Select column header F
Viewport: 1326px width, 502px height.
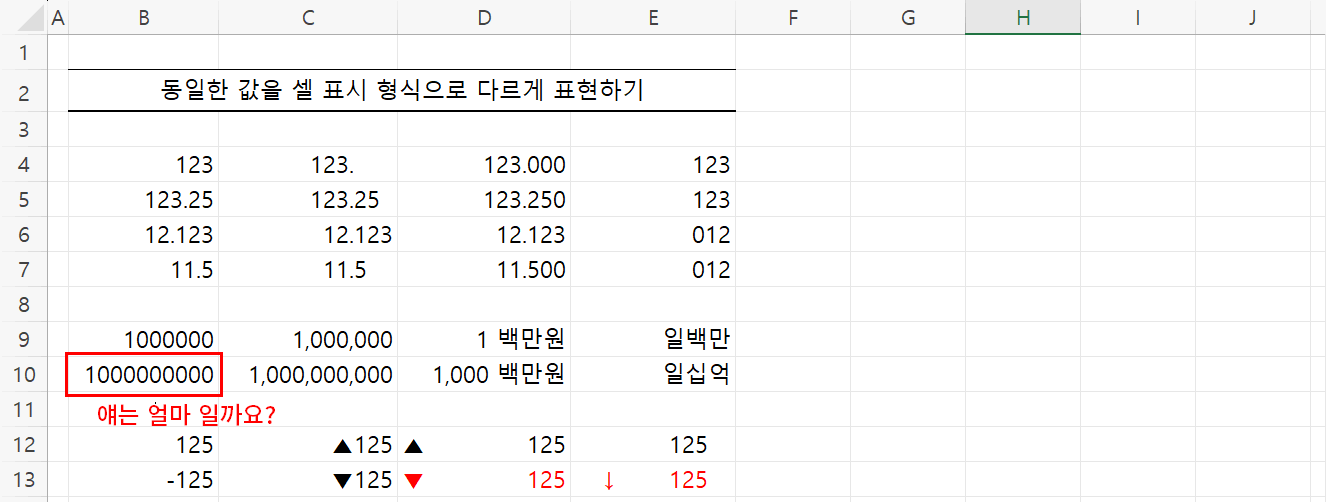(x=793, y=17)
